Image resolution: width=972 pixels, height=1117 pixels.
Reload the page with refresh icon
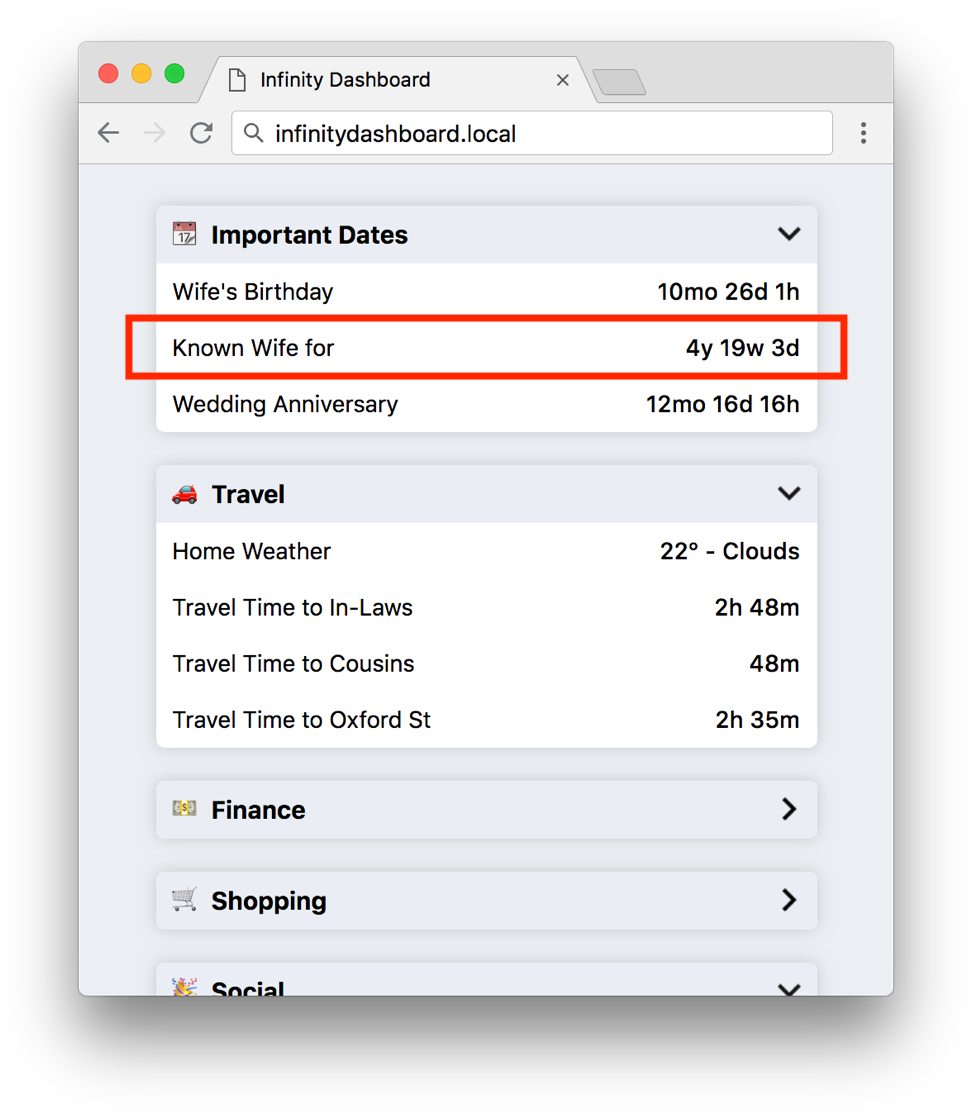pos(201,133)
